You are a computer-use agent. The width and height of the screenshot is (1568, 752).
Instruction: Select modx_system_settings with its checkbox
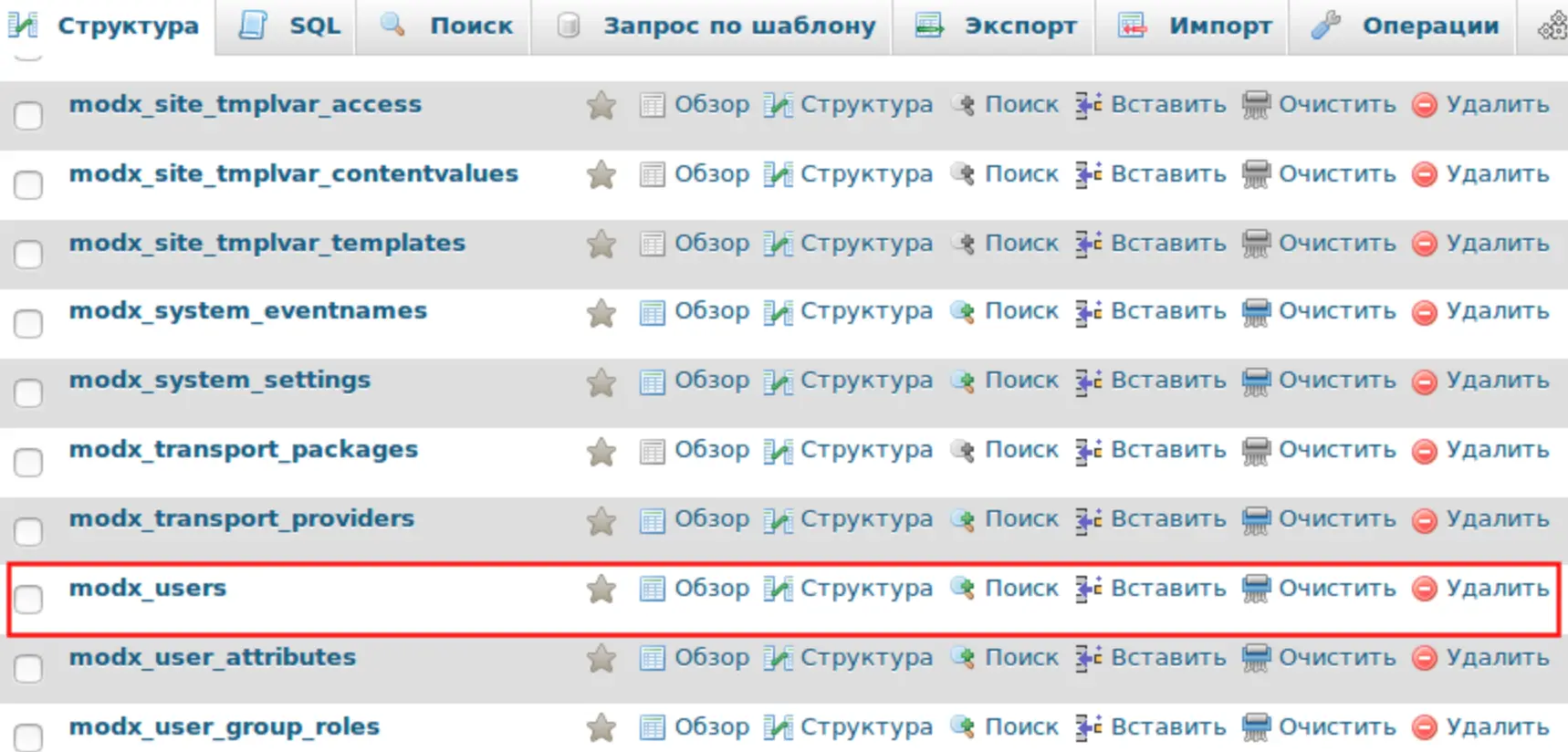point(28,392)
